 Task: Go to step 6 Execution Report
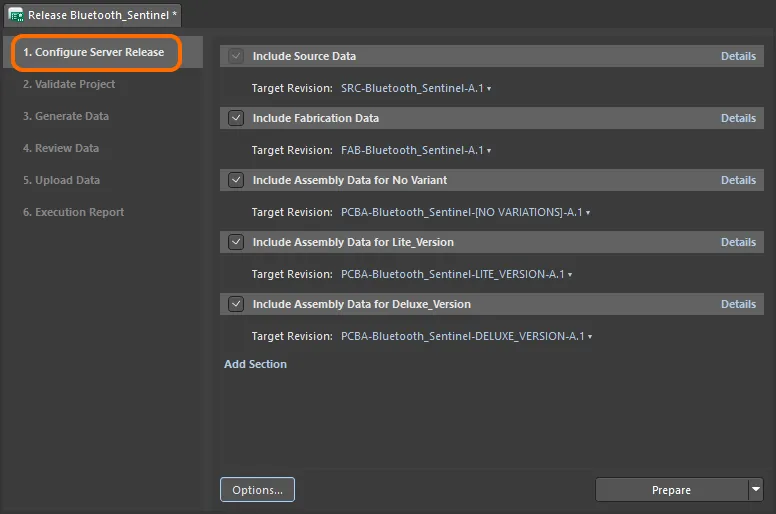coord(73,212)
